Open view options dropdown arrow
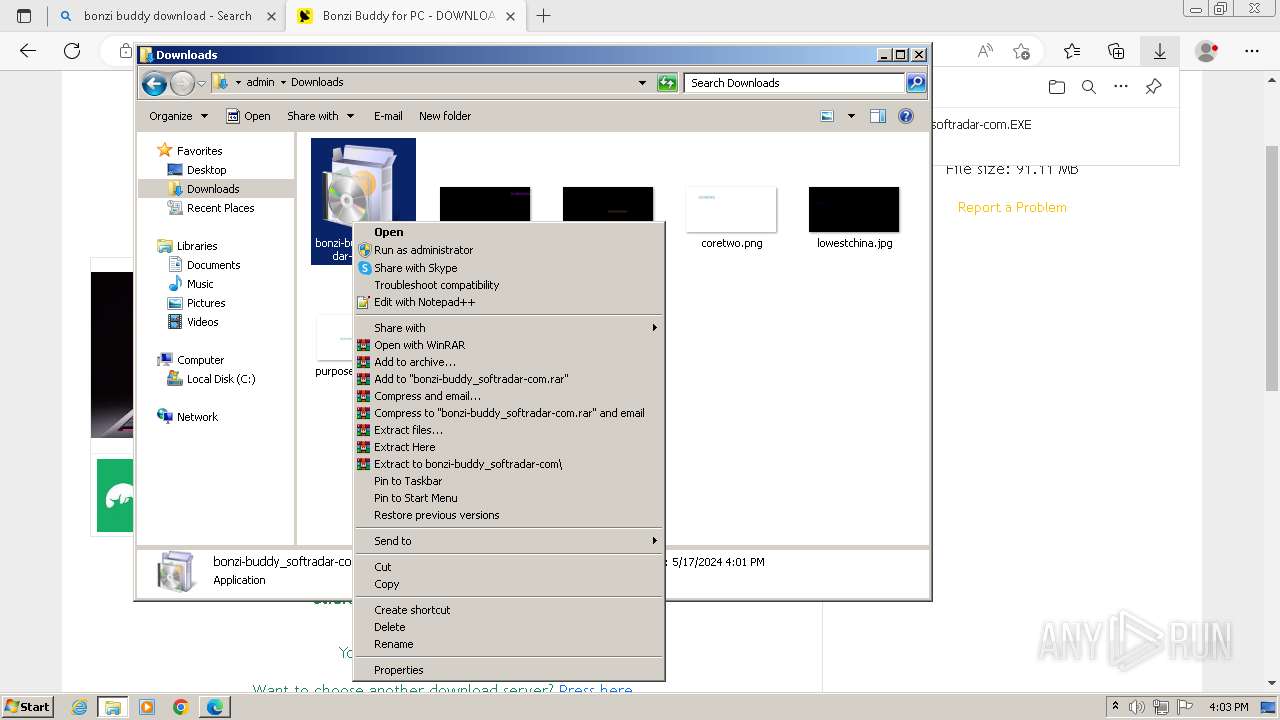 [x=851, y=116]
